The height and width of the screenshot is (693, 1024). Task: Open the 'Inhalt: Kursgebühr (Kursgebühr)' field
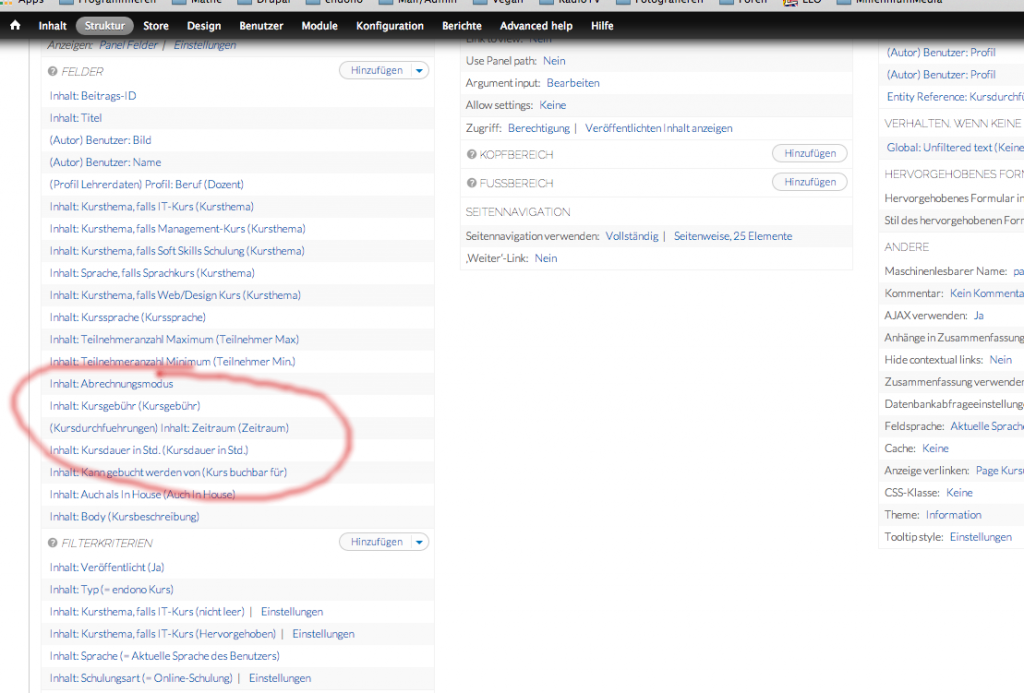pos(125,406)
